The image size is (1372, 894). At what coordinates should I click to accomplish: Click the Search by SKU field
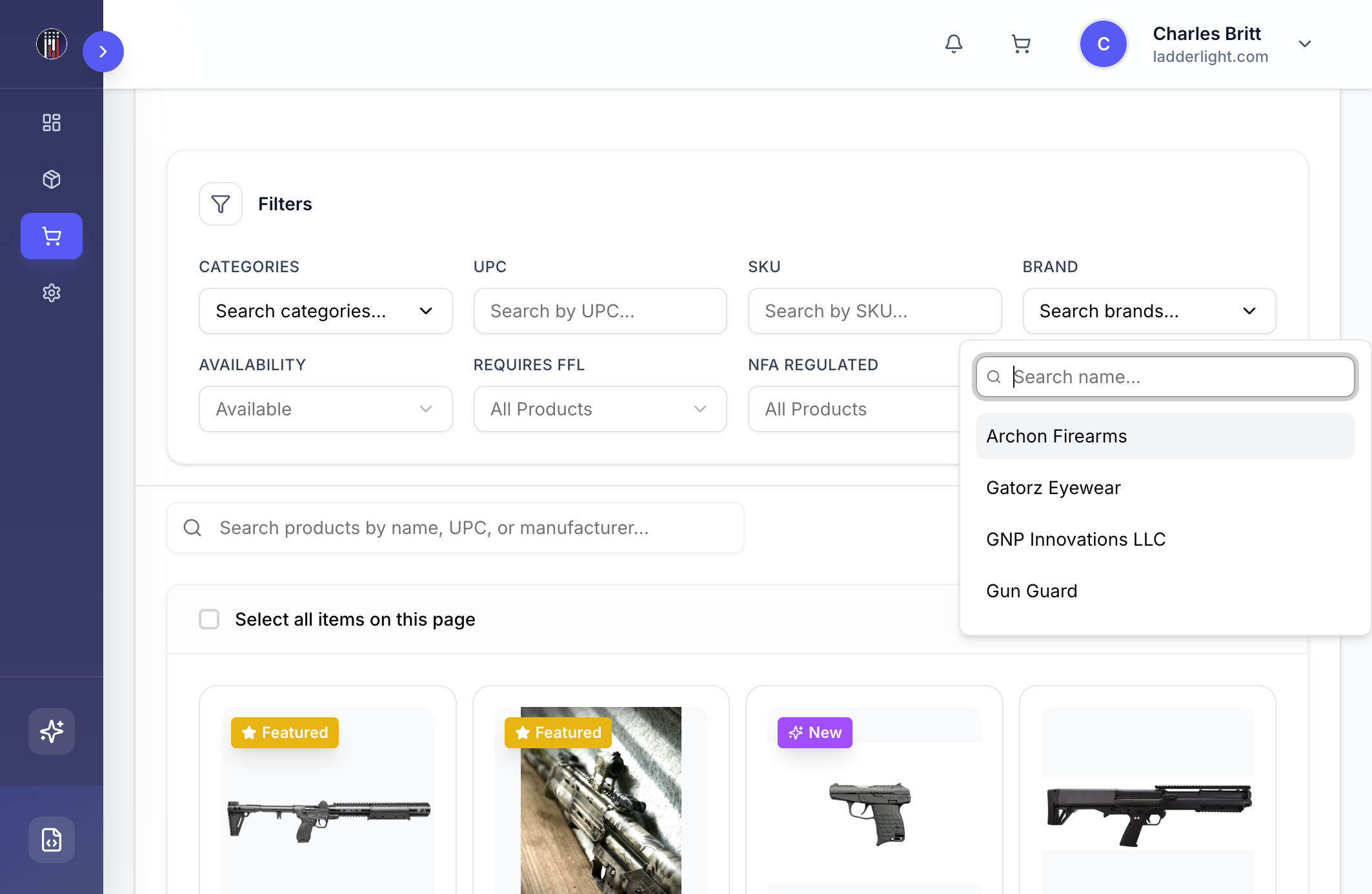(x=874, y=311)
